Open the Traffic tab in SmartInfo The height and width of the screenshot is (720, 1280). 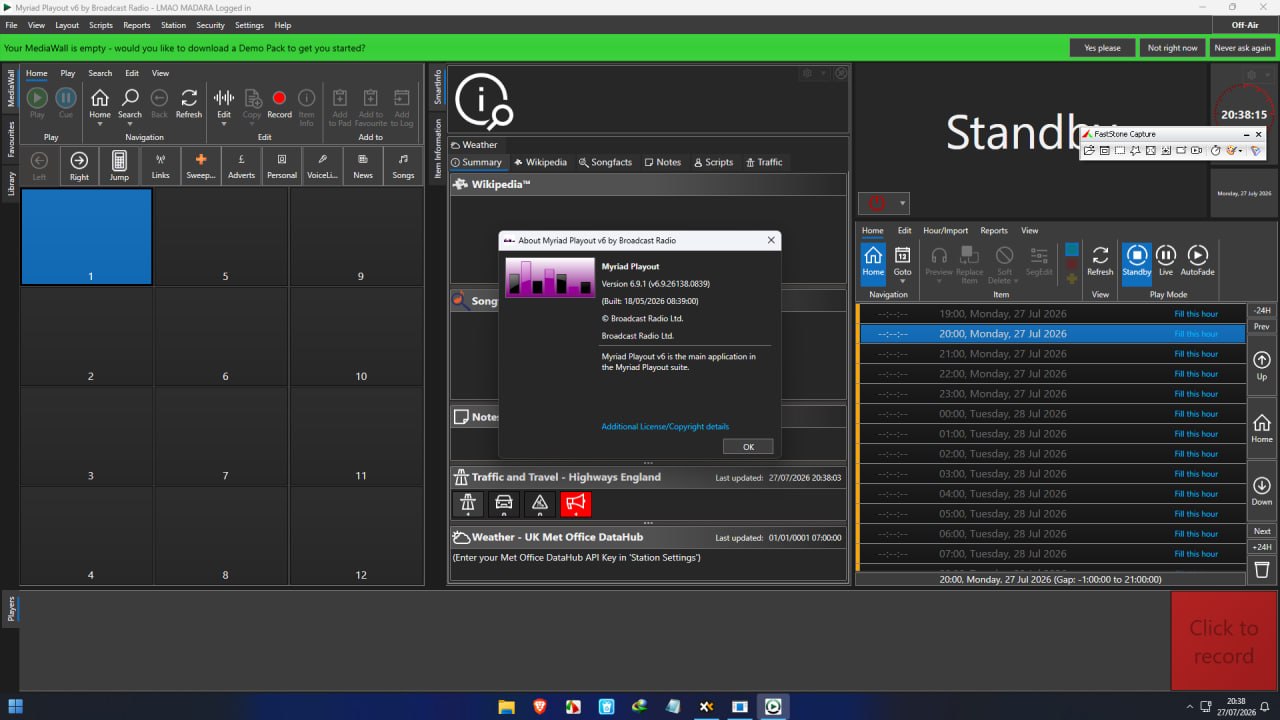coord(764,162)
